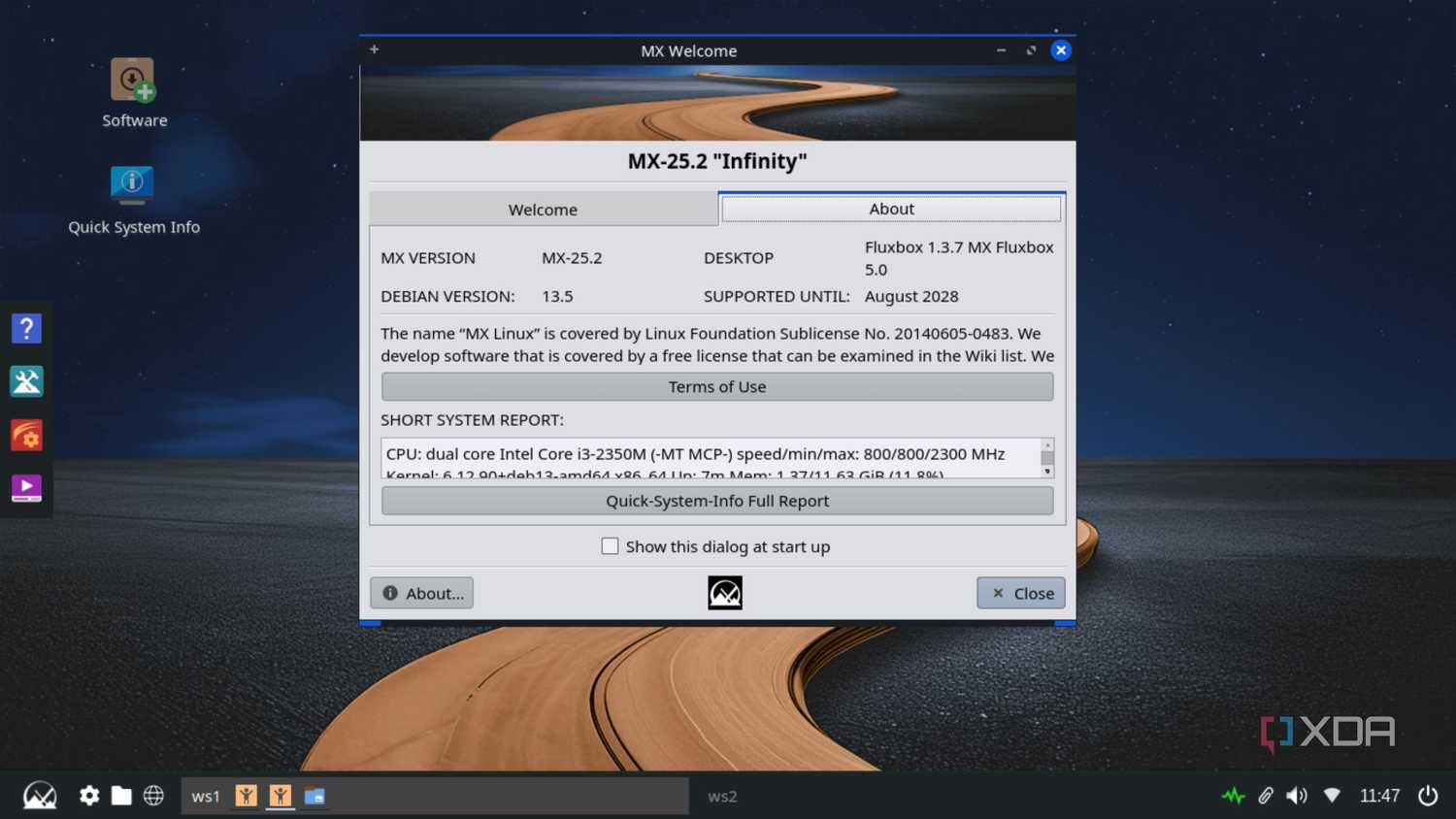1456x819 pixels.
Task: Click the MX-25.2 "Infinity" heading
Action: (x=717, y=161)
